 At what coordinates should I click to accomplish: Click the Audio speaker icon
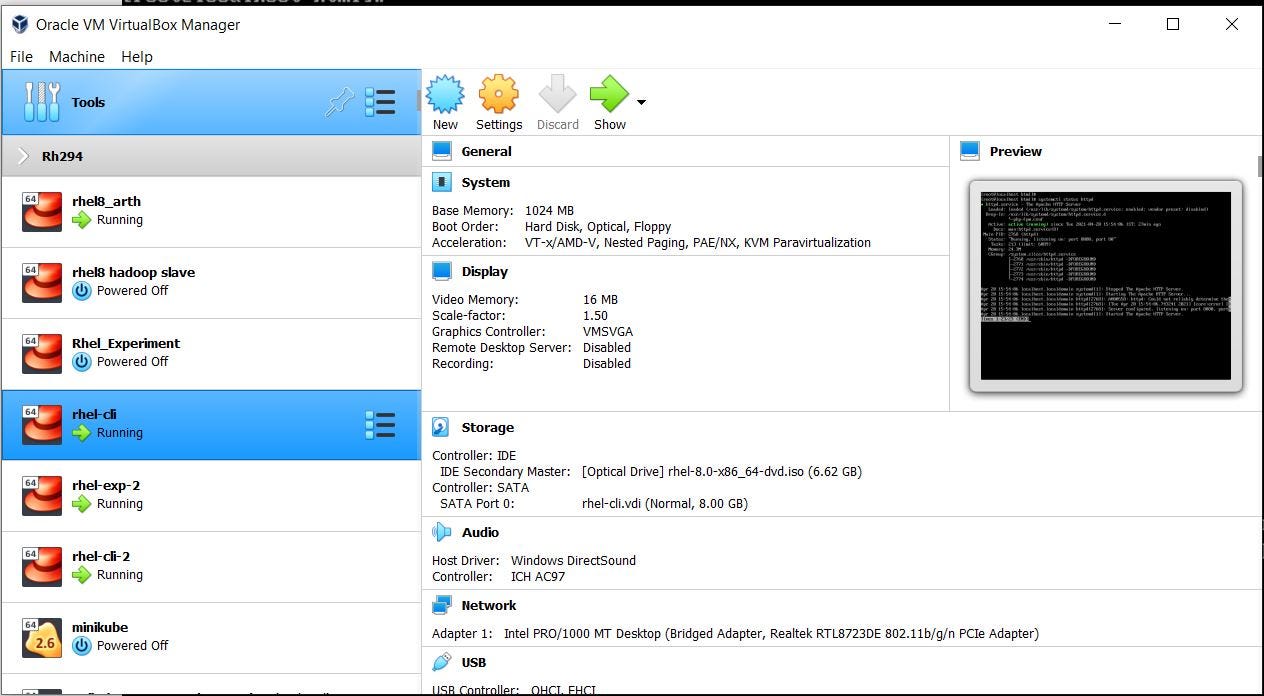tap(441, 532)
